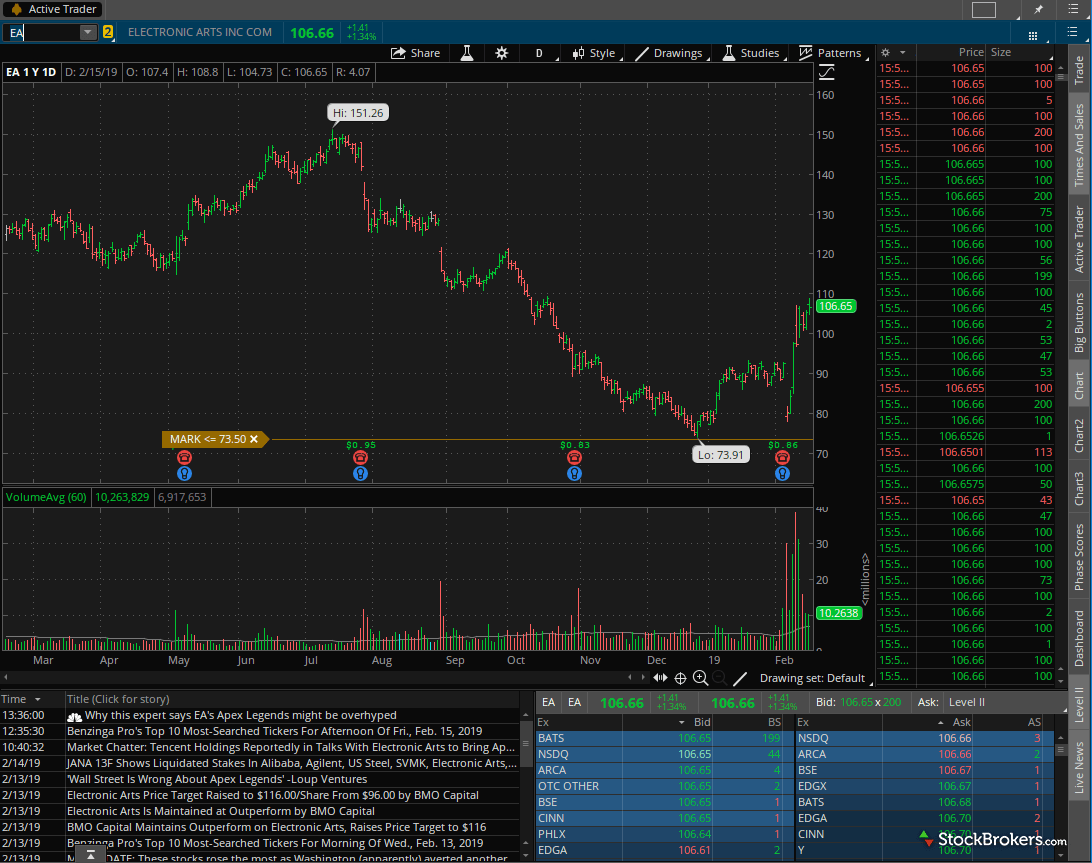Open Times And Sales side tab
This screenshot has width=1092, height=863.
click(1079, 144)
